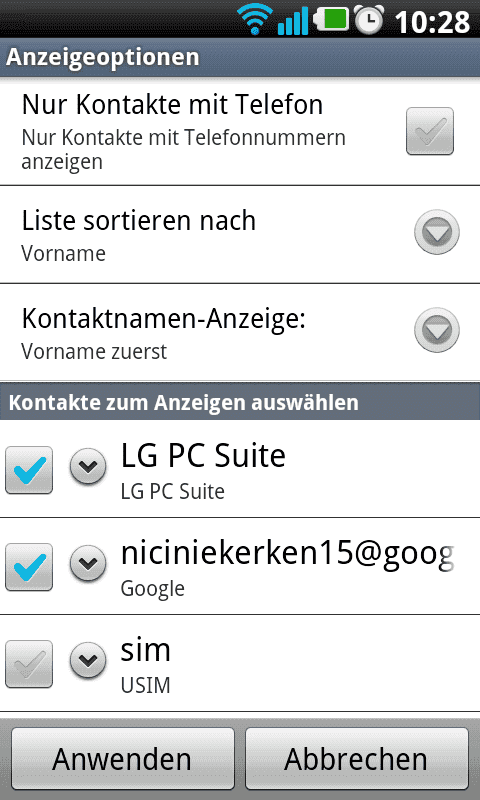The height and width of the screenshot is (800, 480).
Task: Tap the Nur Kontakte mit Telefon label
Action: tap(172, 105)
